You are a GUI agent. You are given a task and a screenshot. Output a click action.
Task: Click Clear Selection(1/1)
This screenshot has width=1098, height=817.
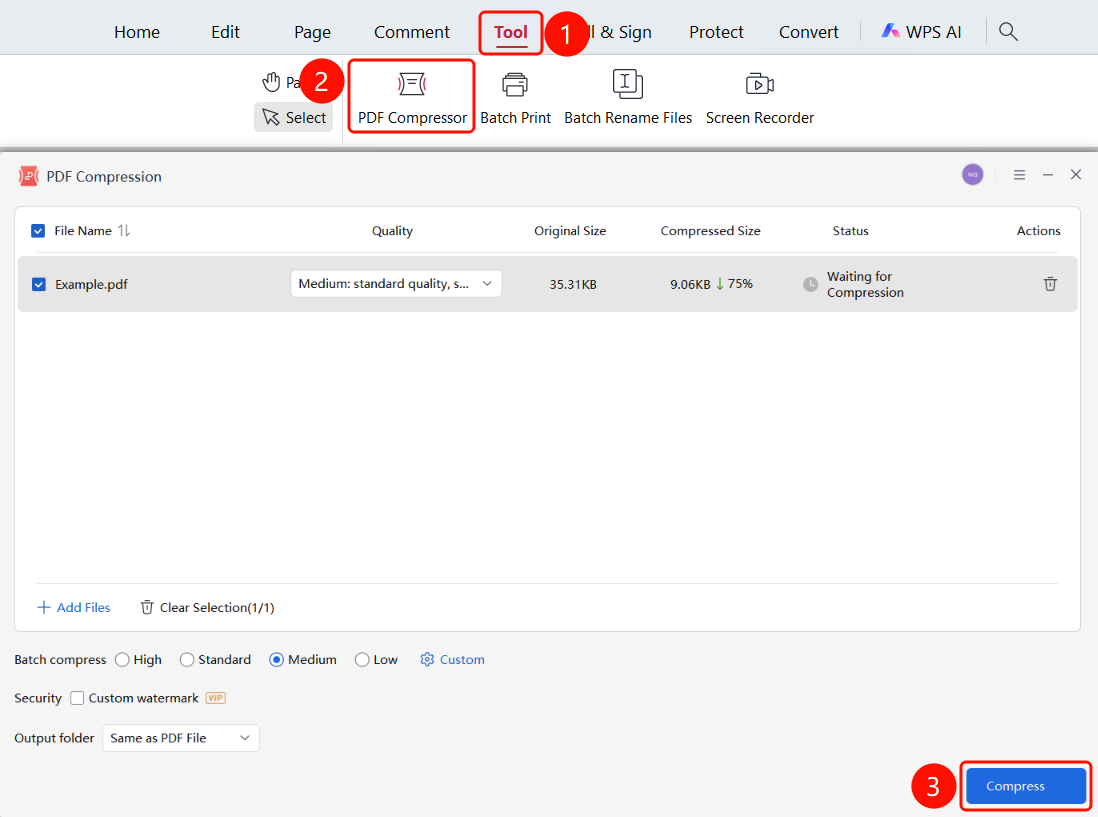tap(207, 607)
